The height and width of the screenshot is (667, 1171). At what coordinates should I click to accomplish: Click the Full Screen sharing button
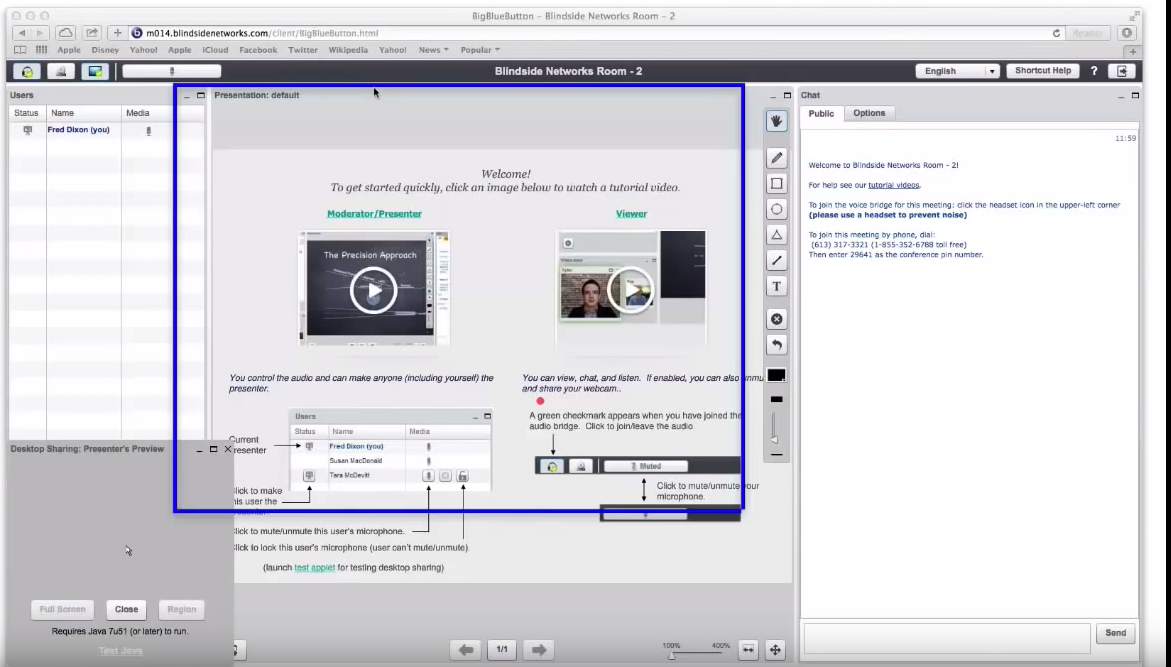tap(63, 609)
